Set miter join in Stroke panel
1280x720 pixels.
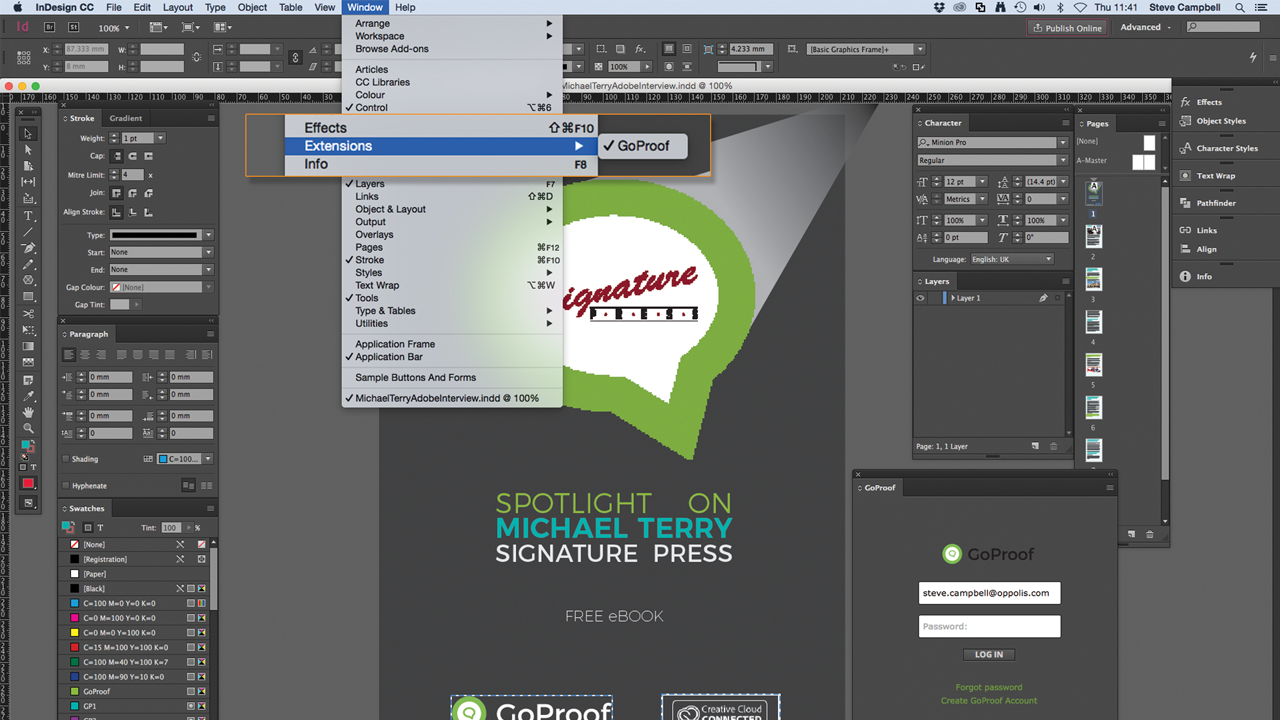click(x=117, y=193)
